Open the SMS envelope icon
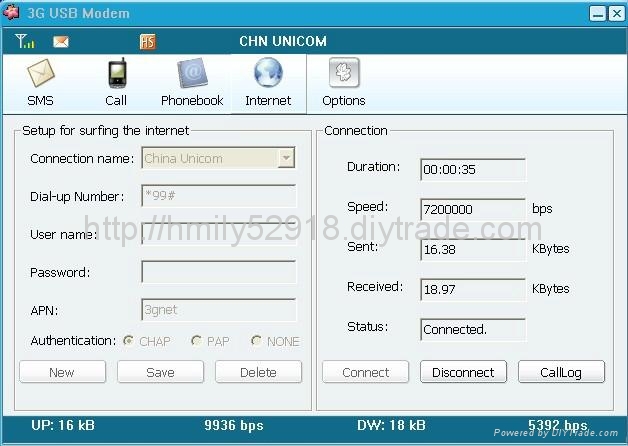The height and width of the screenshot is (446, 628). click(x=40, y=73)
